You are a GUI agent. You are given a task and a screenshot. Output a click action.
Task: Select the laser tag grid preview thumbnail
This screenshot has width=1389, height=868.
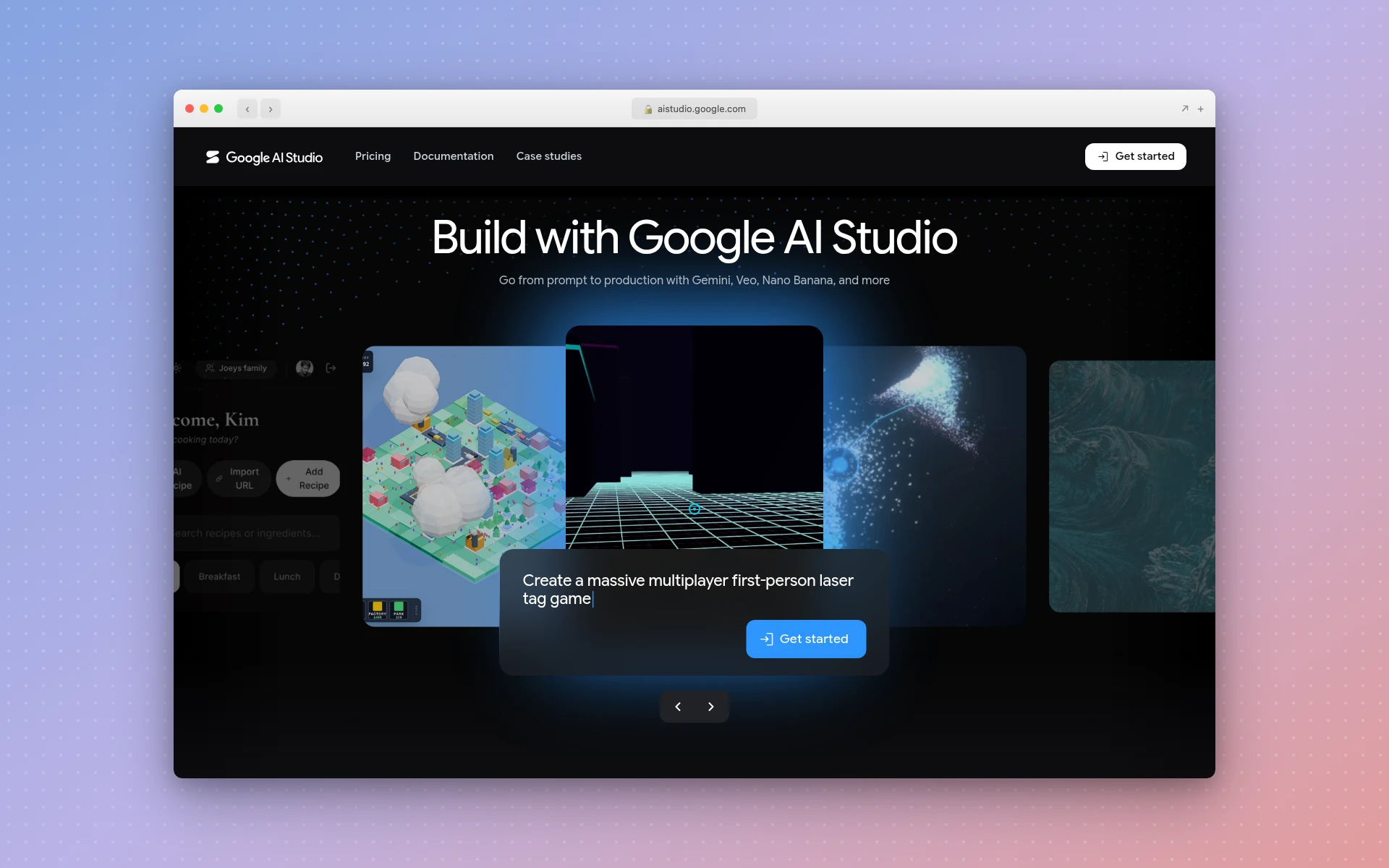(x=694, y=437)
